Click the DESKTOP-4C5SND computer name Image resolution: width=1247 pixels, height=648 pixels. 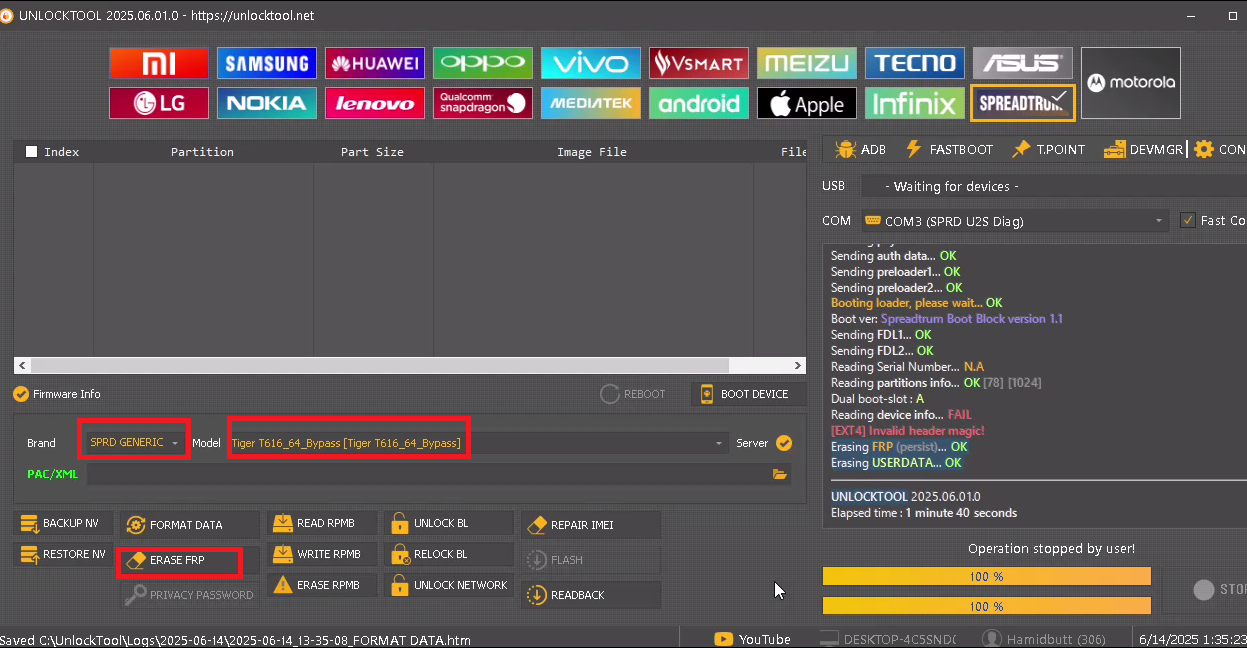click(x=888, y=639)
